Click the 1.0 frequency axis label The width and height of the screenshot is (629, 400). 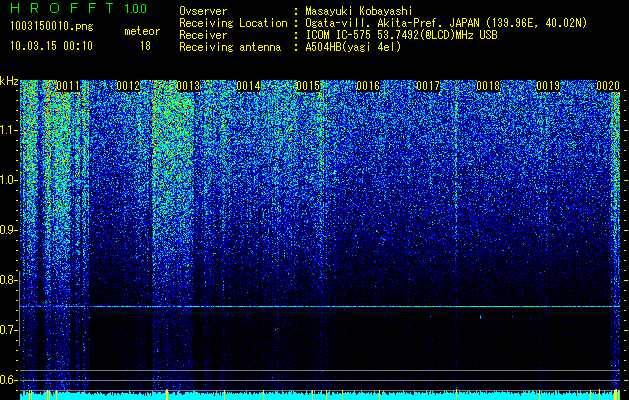pos(9,180)
